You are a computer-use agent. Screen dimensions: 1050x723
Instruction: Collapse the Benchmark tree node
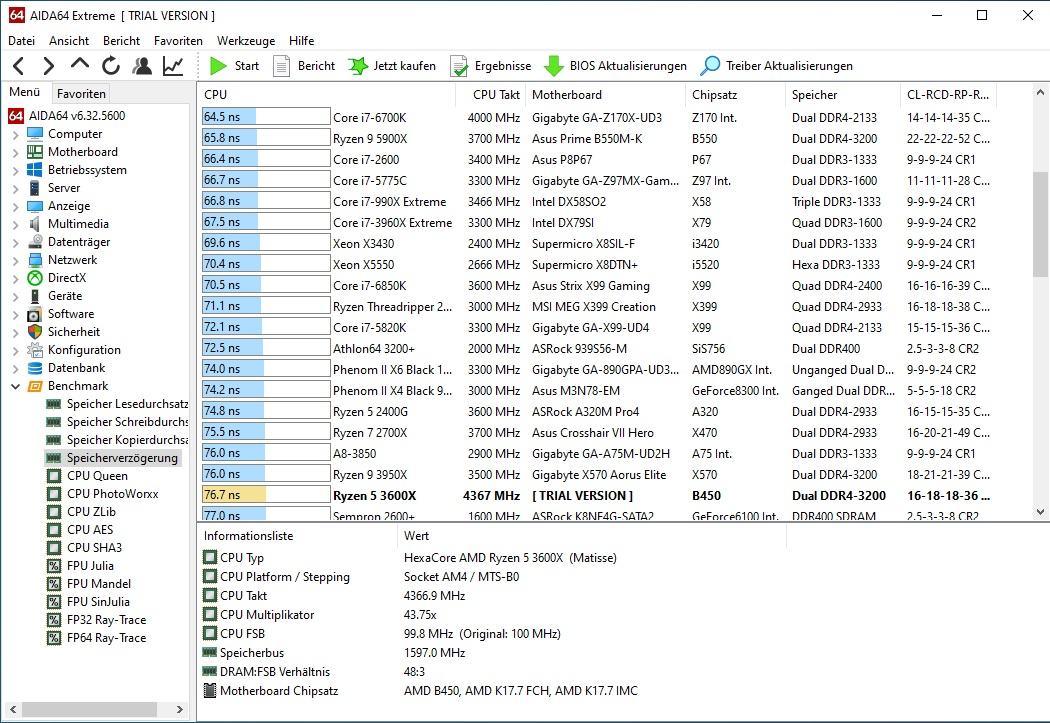[15, 386]
